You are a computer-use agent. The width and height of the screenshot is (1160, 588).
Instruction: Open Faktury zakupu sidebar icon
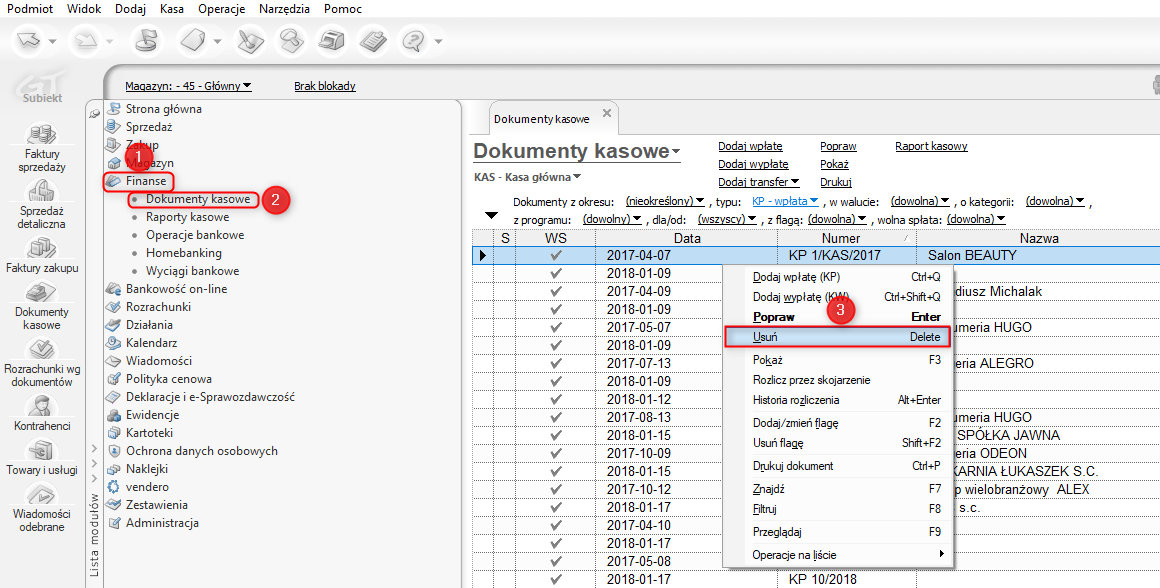coord(42,249)
